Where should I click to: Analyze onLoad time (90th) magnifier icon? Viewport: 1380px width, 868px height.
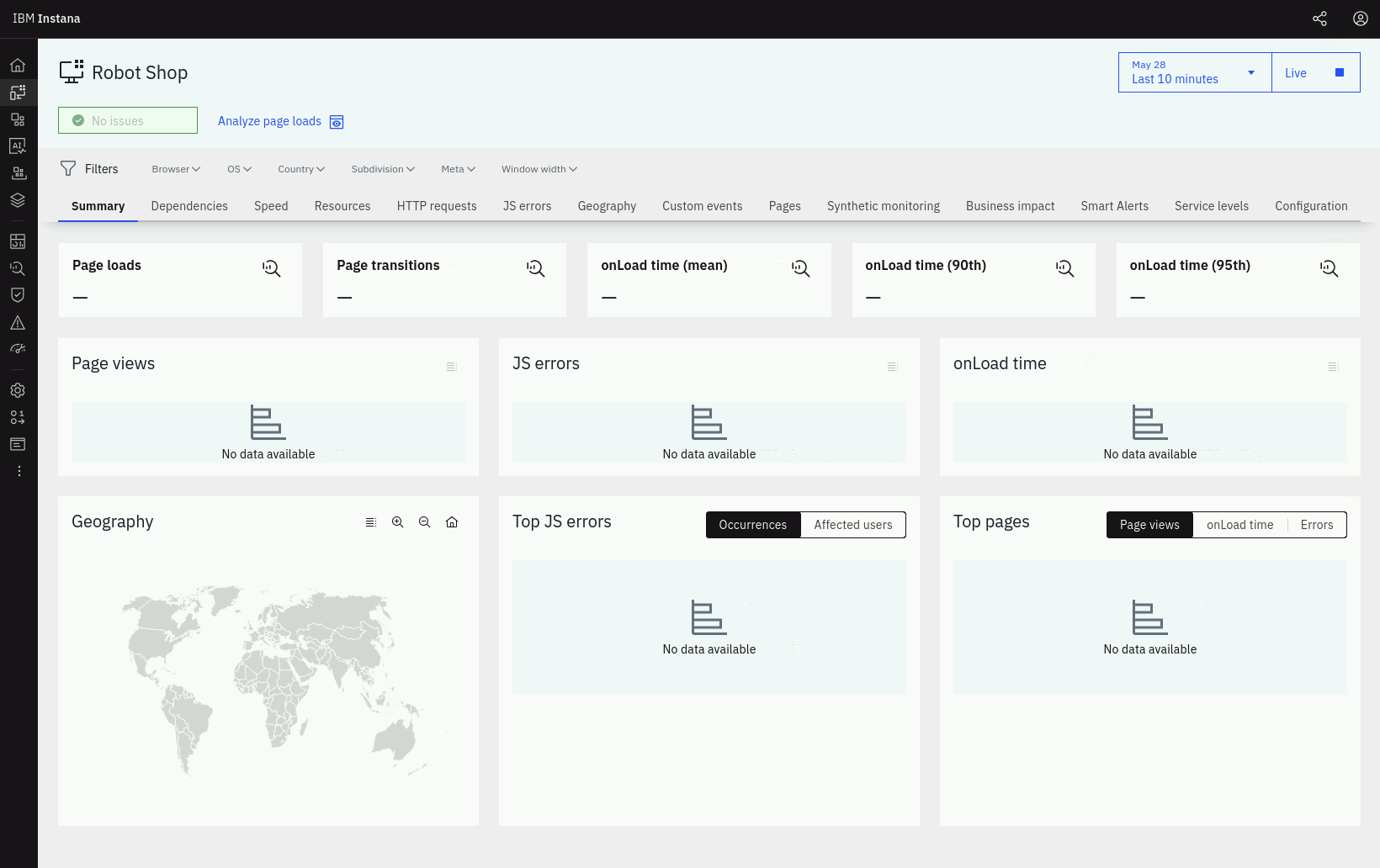[1064, 268]
